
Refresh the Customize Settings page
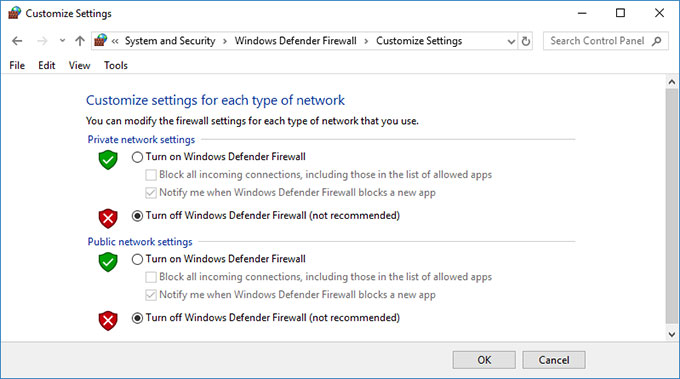point(526,41)
